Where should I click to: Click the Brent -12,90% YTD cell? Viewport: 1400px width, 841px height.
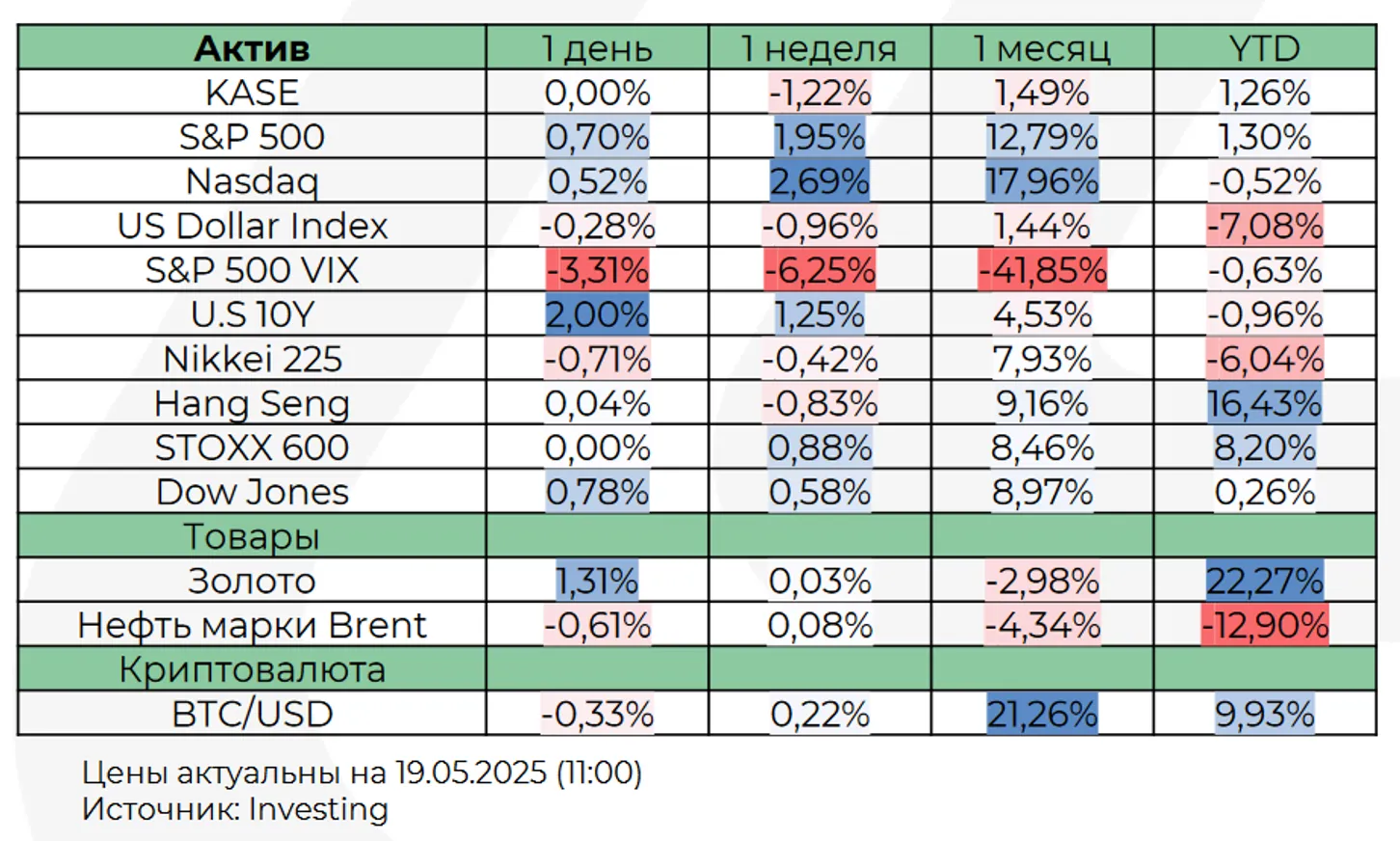(1264, 625)
